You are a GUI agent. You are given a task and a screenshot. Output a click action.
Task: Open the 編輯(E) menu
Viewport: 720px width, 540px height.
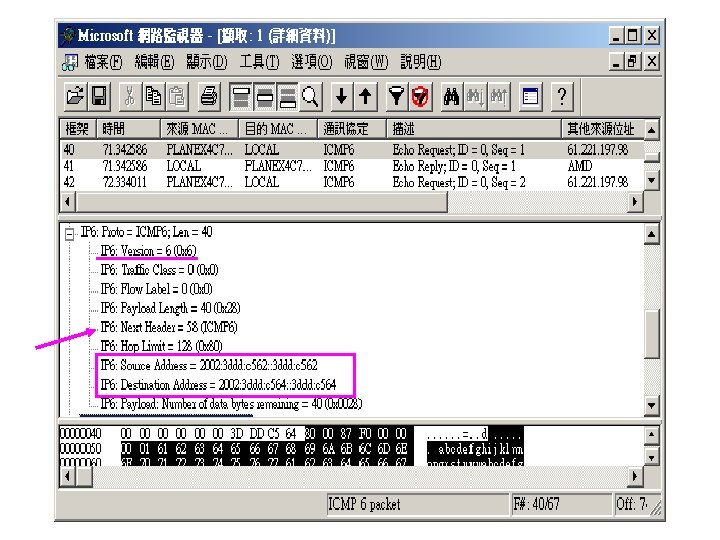154,62
